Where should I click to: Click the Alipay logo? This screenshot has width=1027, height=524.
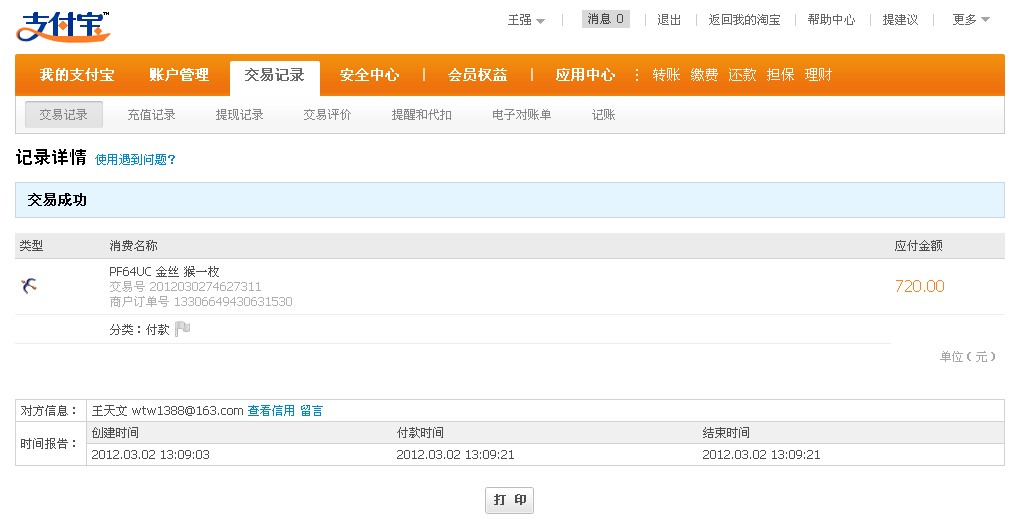62,26
